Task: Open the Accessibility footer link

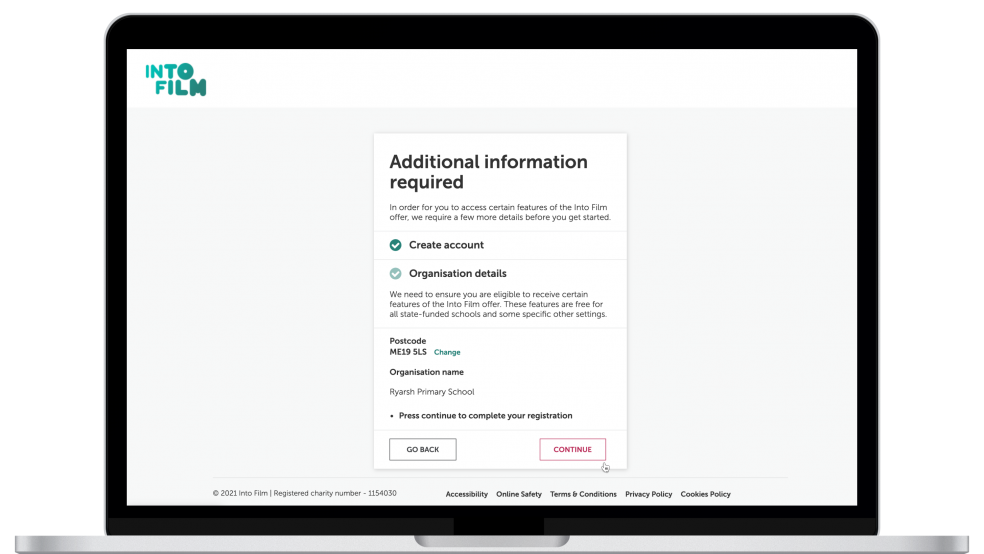Action: click(466, 494)
